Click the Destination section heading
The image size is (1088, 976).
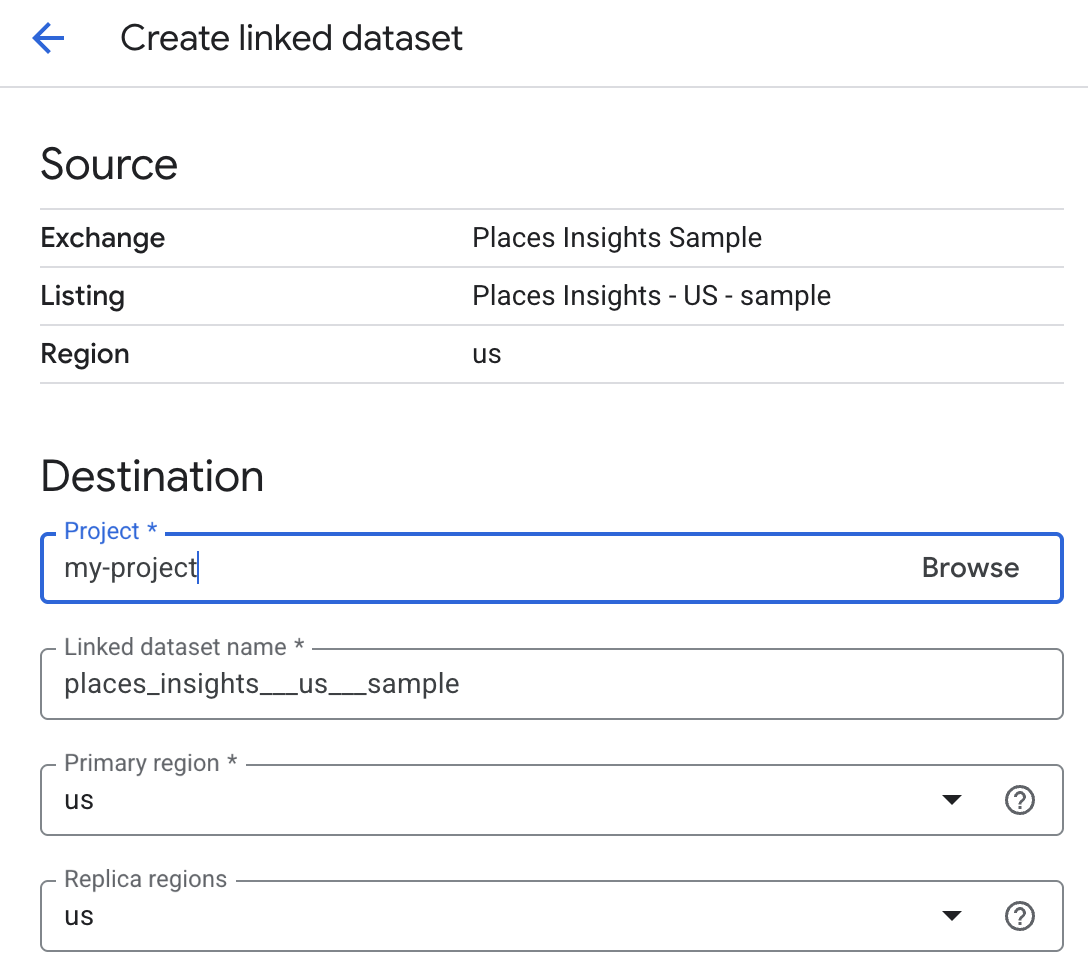coord(152,477)
